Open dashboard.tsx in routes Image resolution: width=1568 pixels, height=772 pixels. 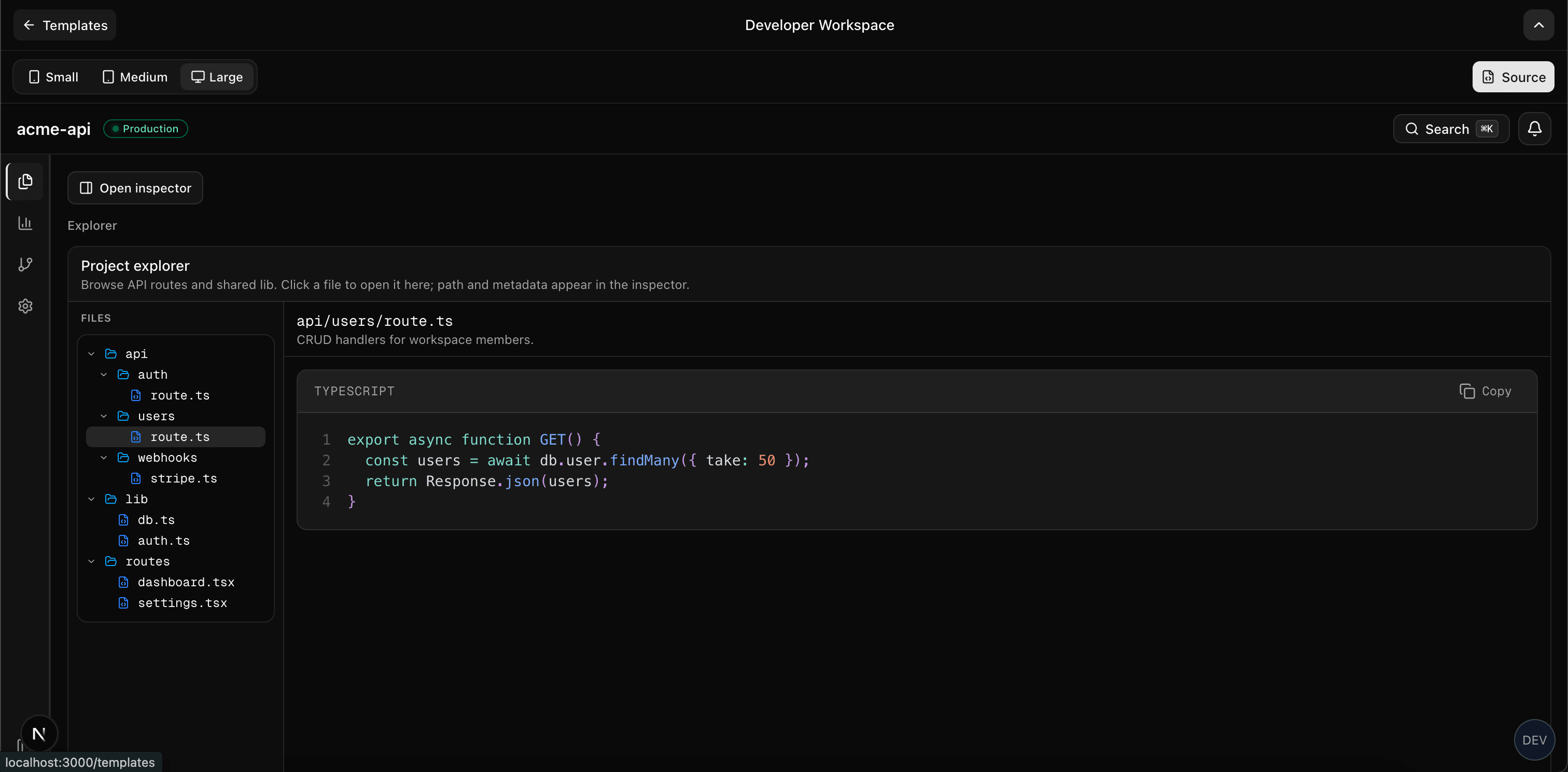[x=175, y=582]
